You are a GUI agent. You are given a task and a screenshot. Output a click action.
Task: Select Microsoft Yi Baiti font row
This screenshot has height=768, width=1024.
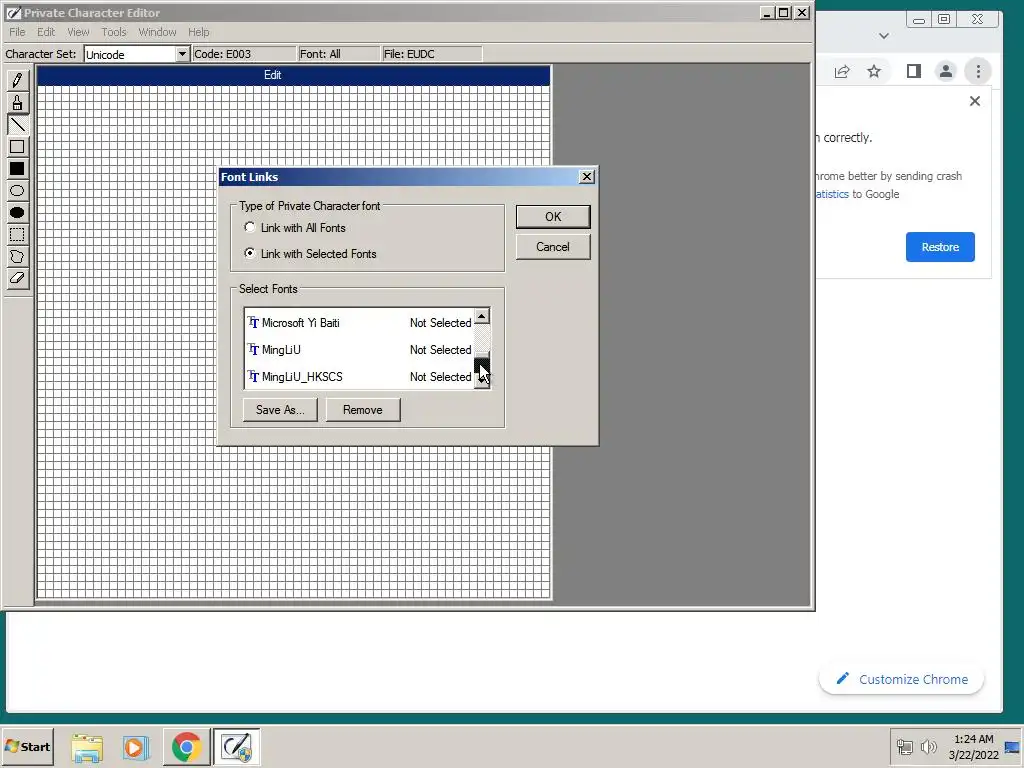point(359,323)
